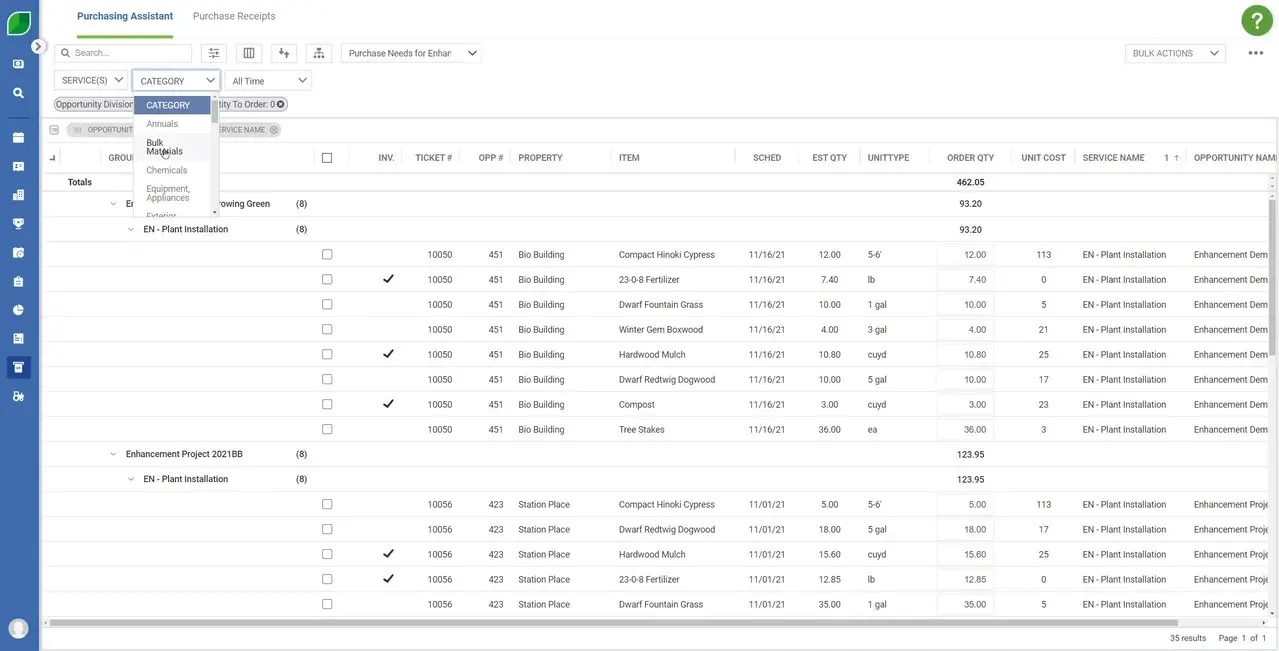Open the trophy icon in left sidebar
1279x651 pixels.
click(18, 223)
